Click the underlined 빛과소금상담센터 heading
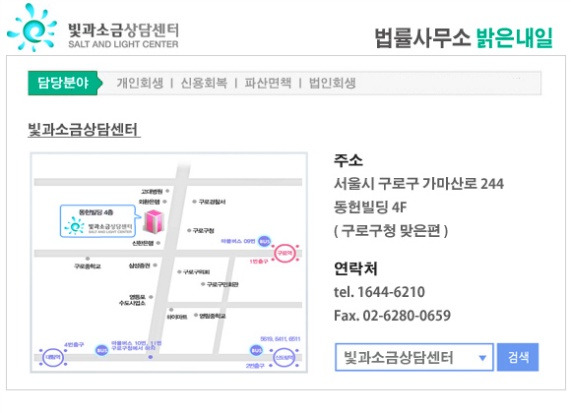Viewport: 571px width, 413px height. tap(84, 130)
